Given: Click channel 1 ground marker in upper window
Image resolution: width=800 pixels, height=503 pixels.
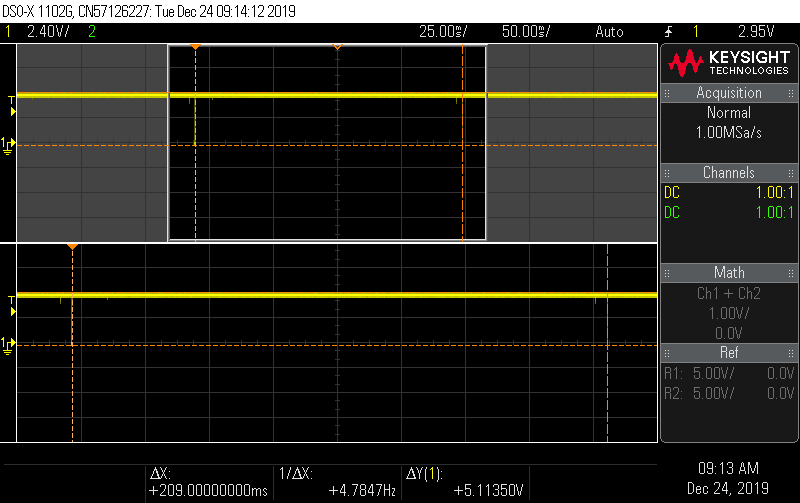Looking at the screenshot, I should click(8, 145).
